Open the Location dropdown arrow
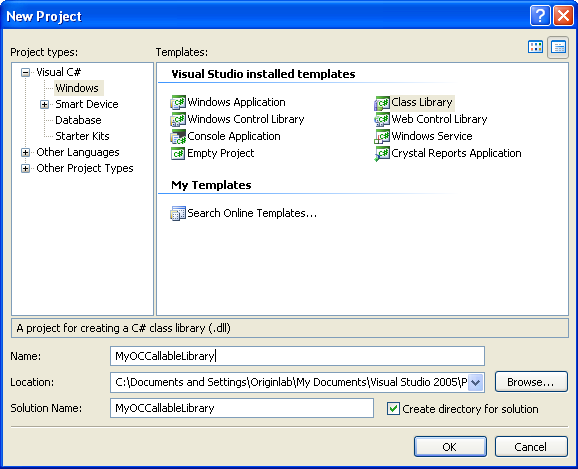Viewport: 578px width, 469px height. (476, 382)
